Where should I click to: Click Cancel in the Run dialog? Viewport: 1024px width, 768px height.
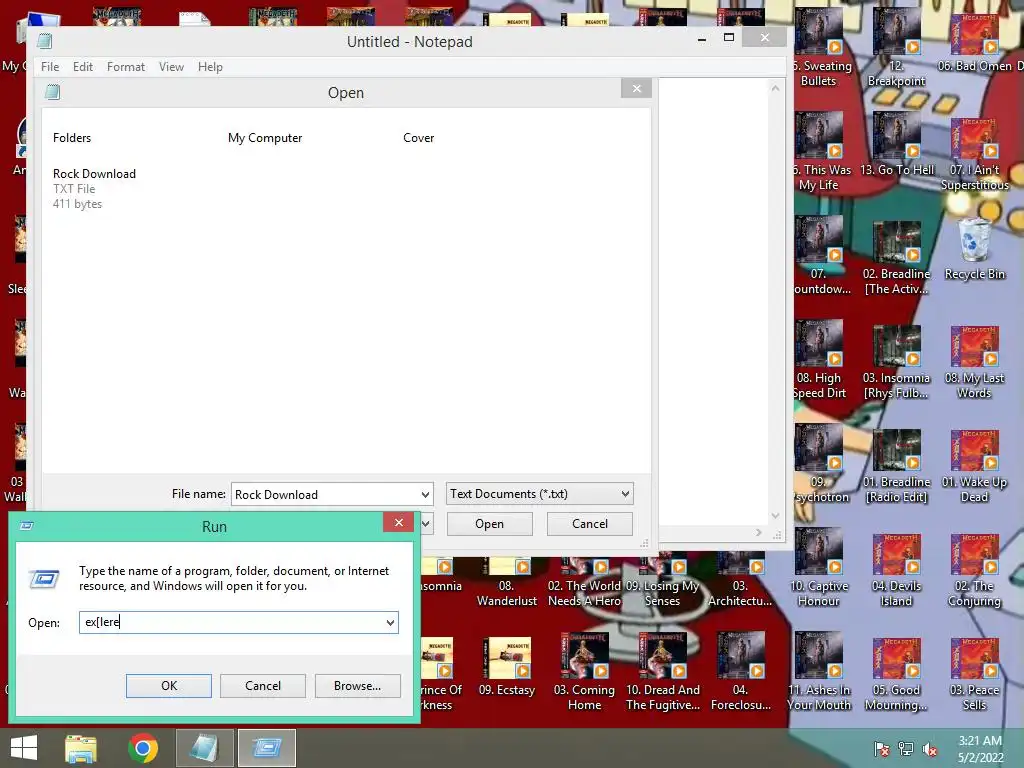(x=263, y=686)
